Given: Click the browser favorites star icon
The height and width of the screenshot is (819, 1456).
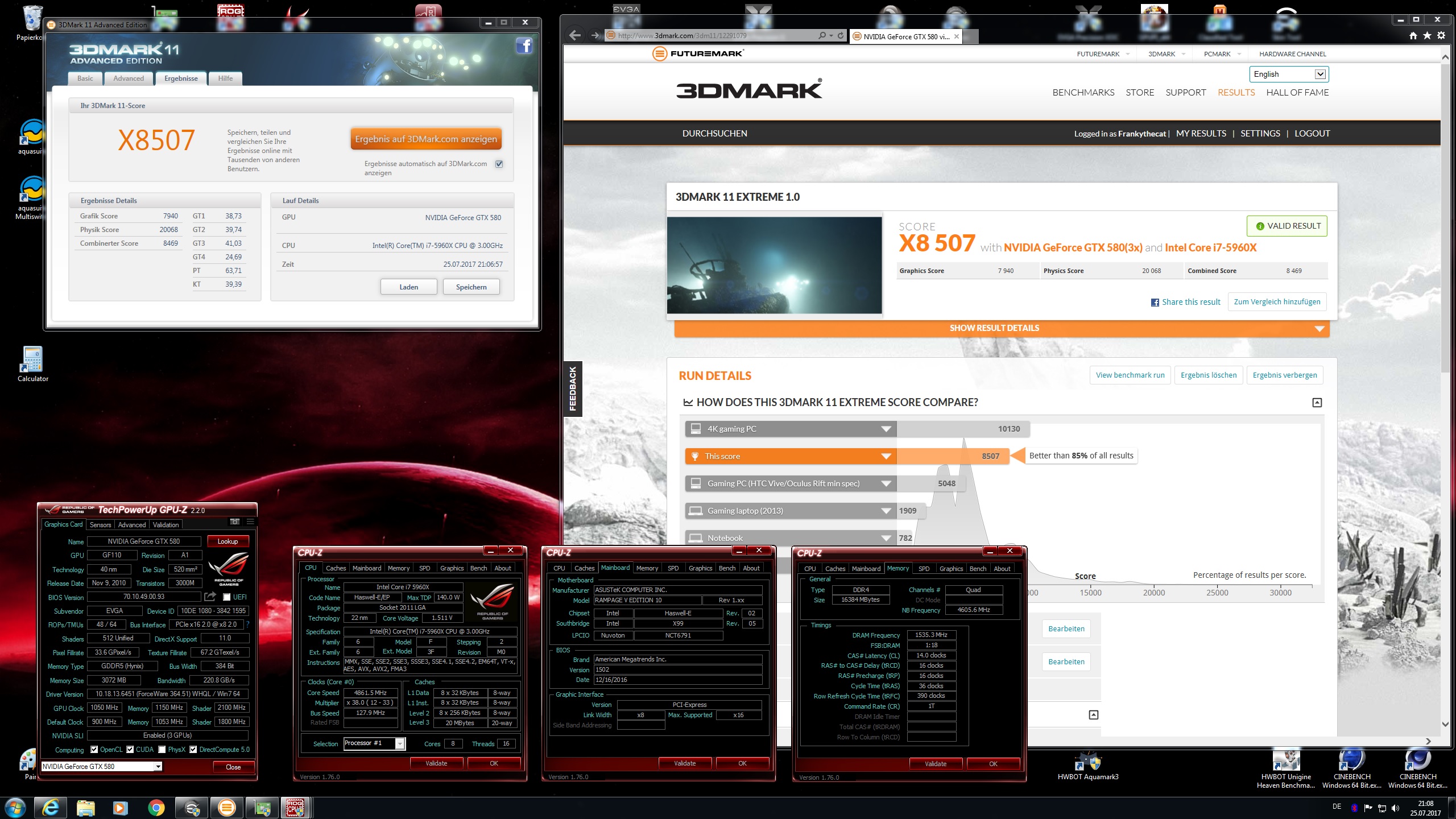Looking at the screenshot, I should [1427, 35].
